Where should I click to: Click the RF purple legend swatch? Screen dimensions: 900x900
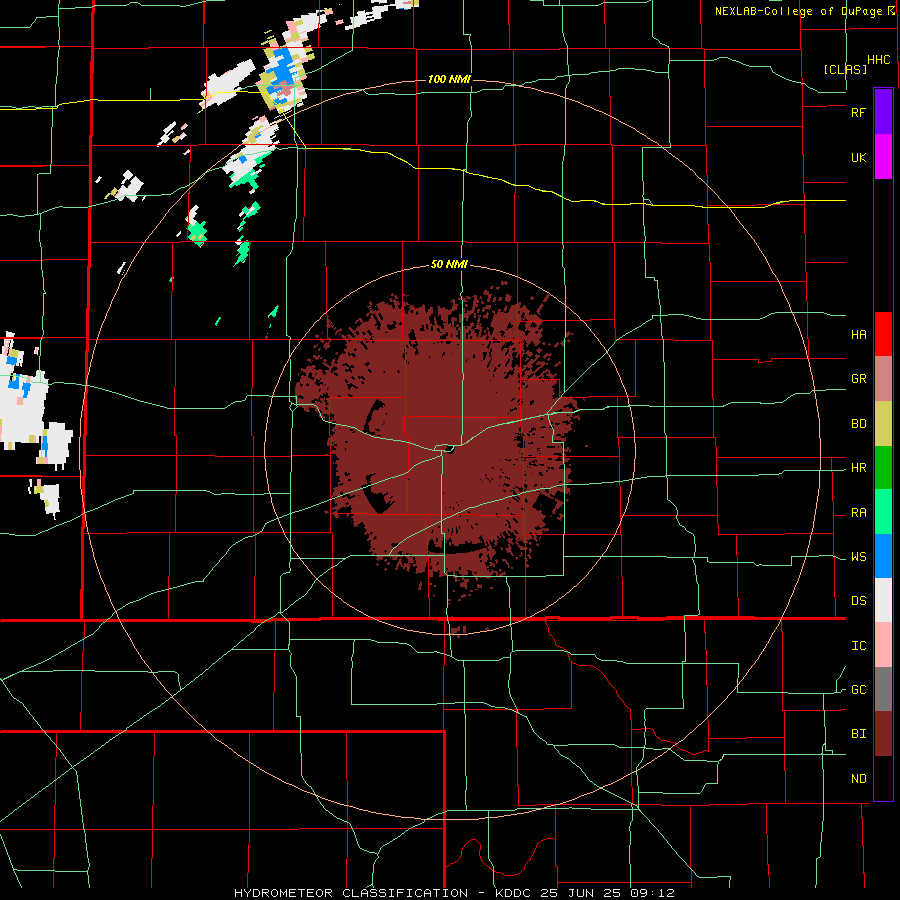tap(883, 112)
